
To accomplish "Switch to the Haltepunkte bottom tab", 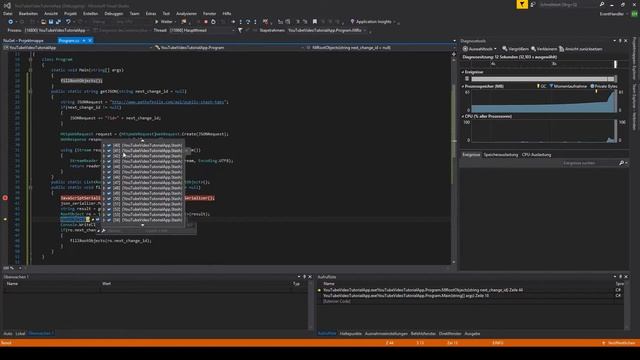I will (x=351, y=334).
